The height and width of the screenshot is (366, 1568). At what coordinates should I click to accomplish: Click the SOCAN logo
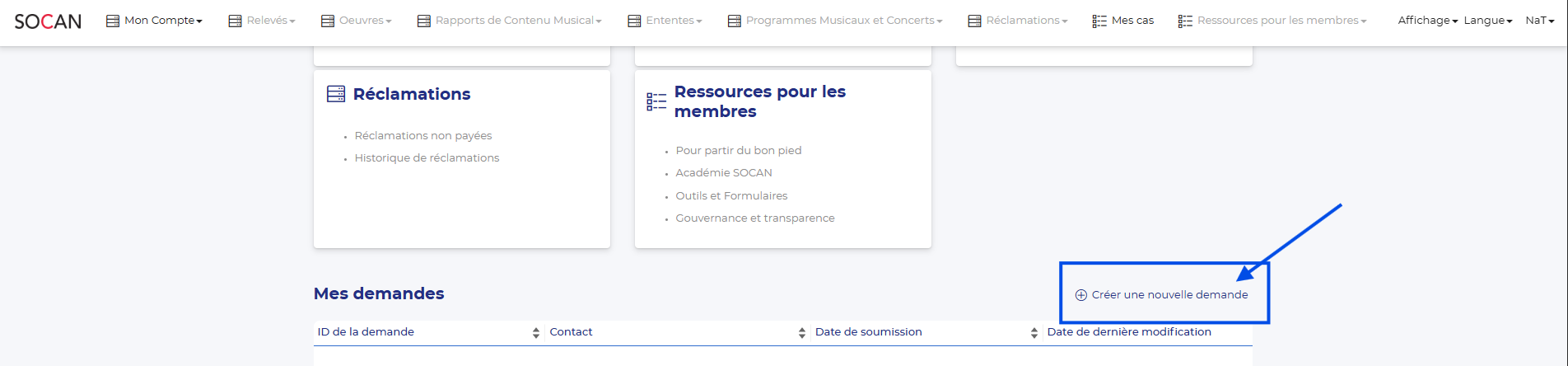[x=48, y=21]
